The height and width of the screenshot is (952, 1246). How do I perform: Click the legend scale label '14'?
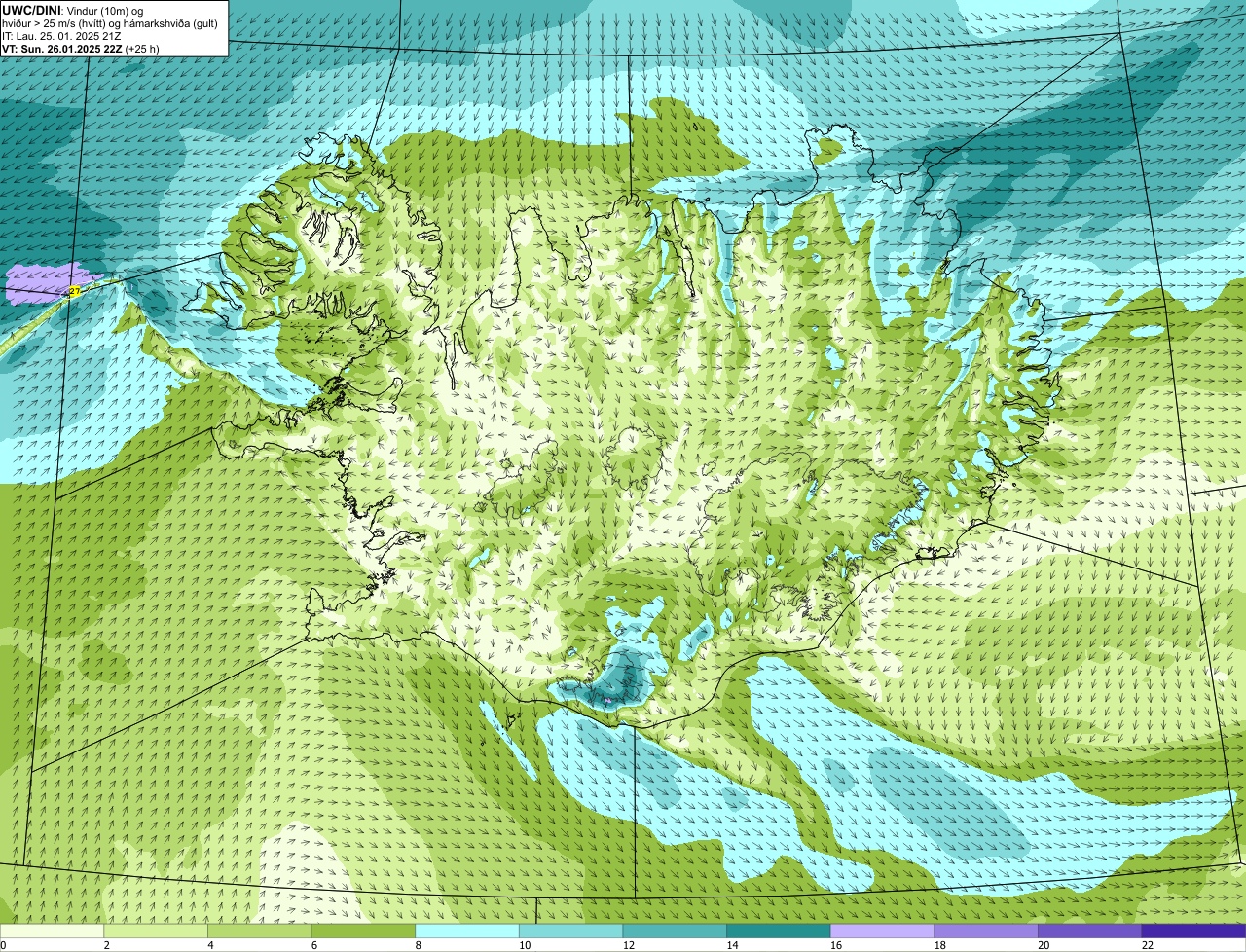(x=733, y=945)
